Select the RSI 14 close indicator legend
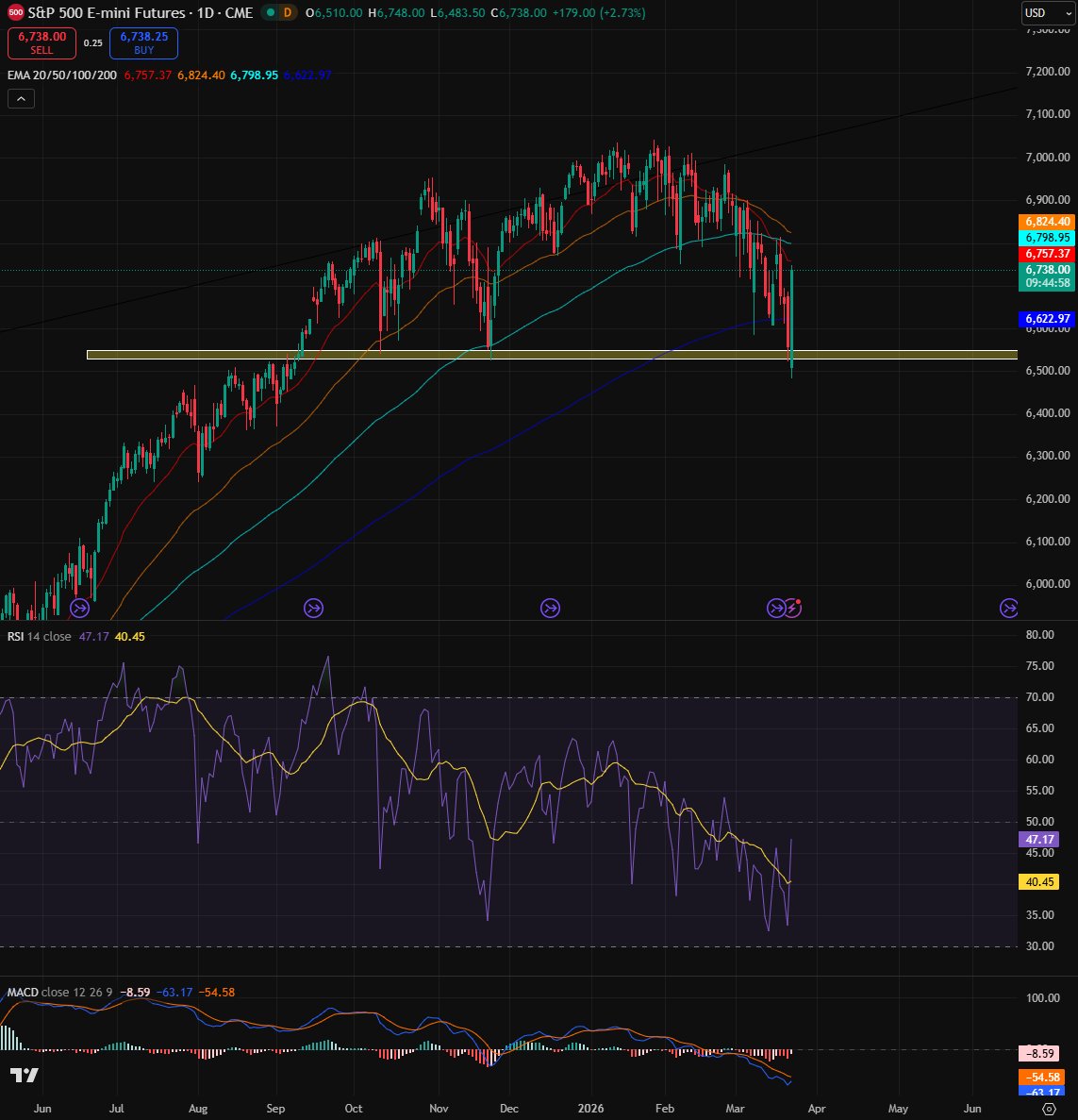Image resolution: width=1078 pixels, height=1120 pixels. click(x=40, y=637)
